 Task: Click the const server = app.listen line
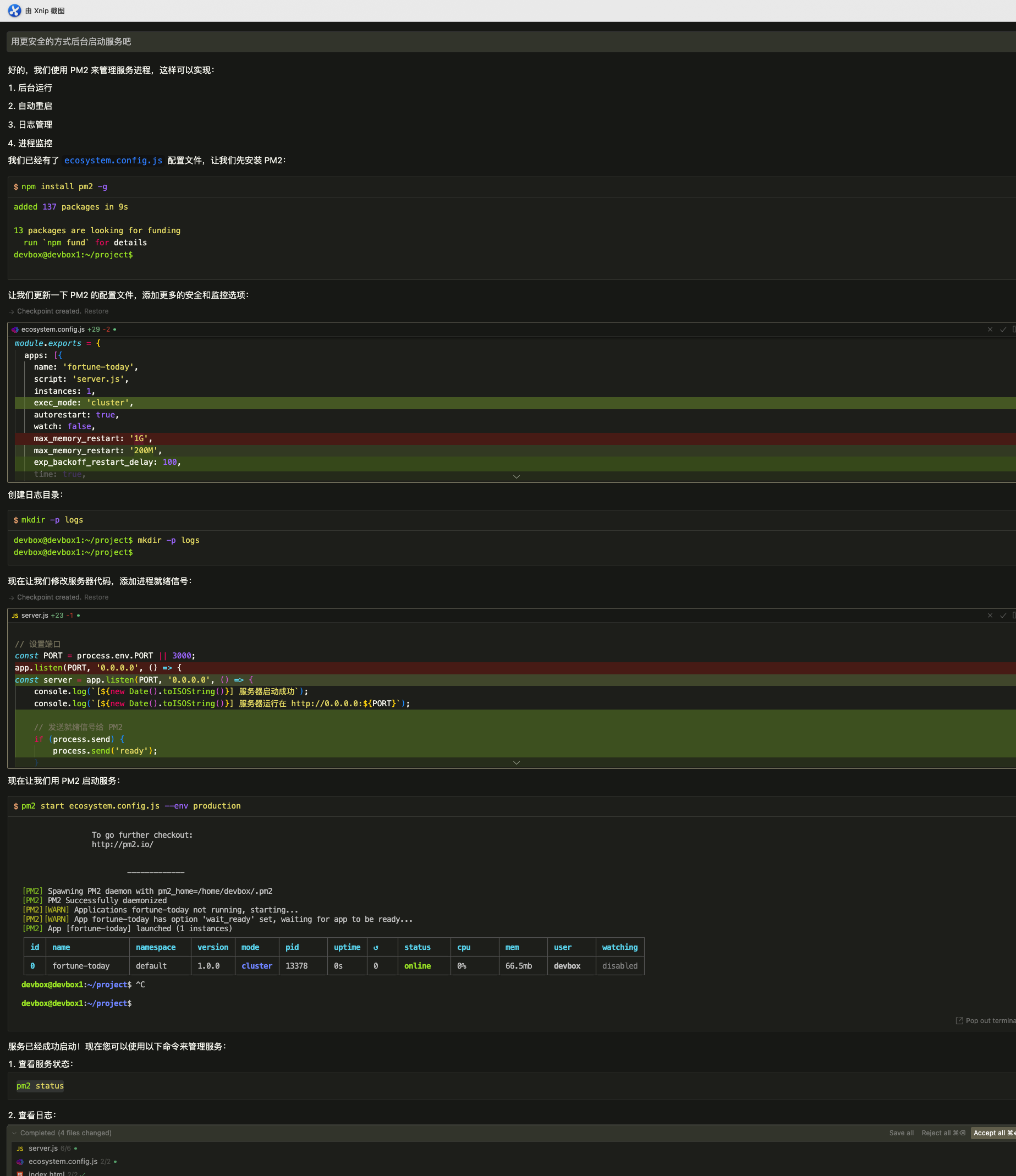tap(515, 680)
